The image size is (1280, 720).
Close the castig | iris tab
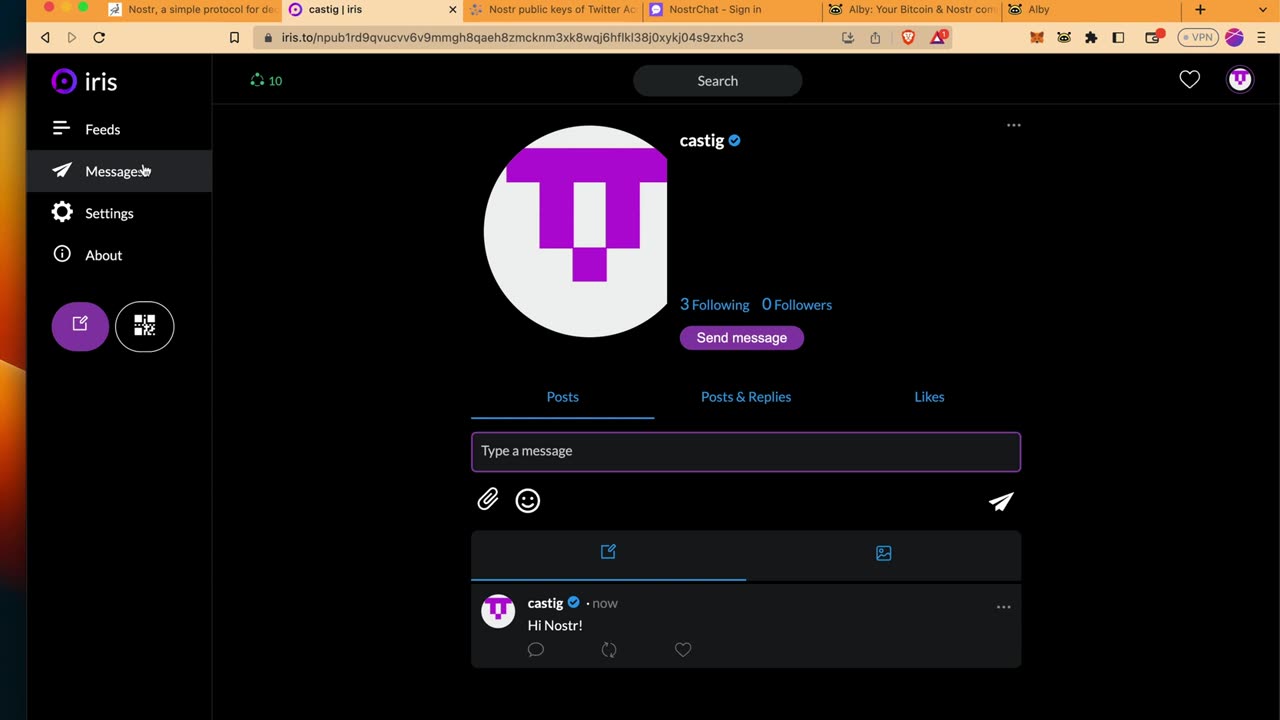coord(452,10)
